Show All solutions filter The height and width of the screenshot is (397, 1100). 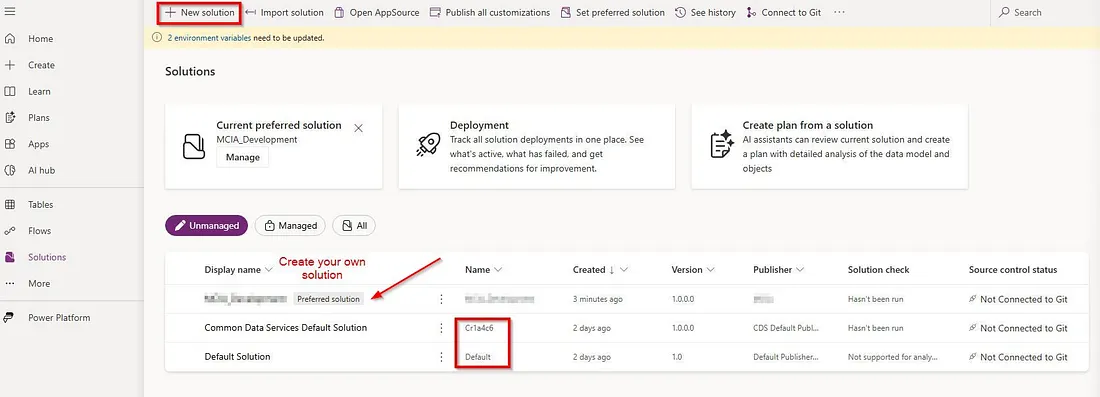[x=354, y=225]
